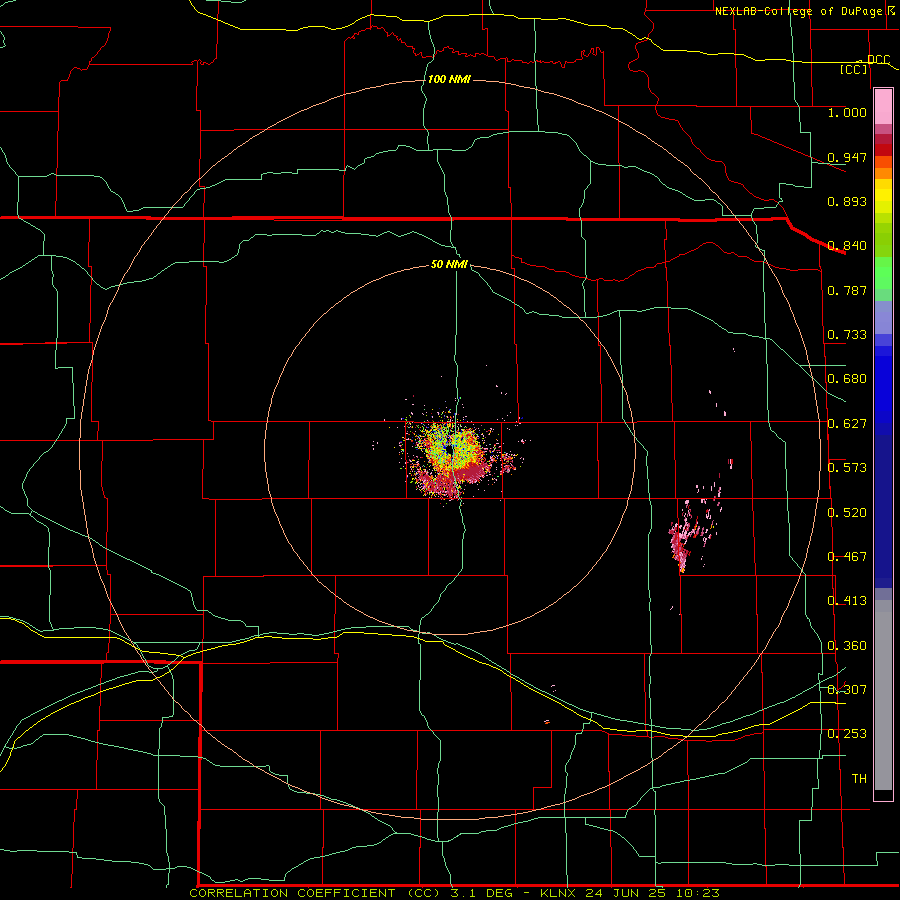Select the 0.520 color scale value
900x900 pixels.
point(847,513)
